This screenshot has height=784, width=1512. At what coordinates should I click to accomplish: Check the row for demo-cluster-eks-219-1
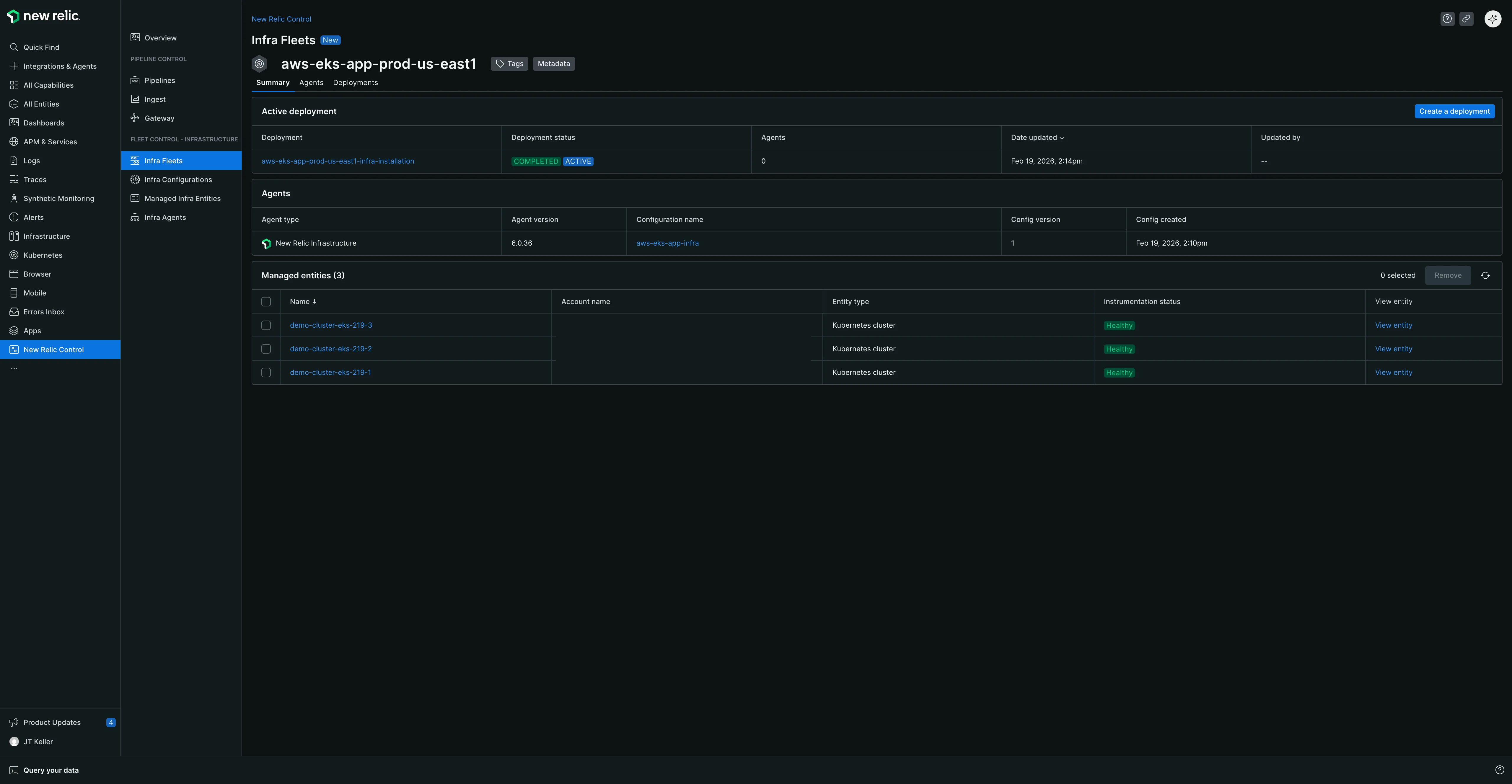click(x=266, y=372)
